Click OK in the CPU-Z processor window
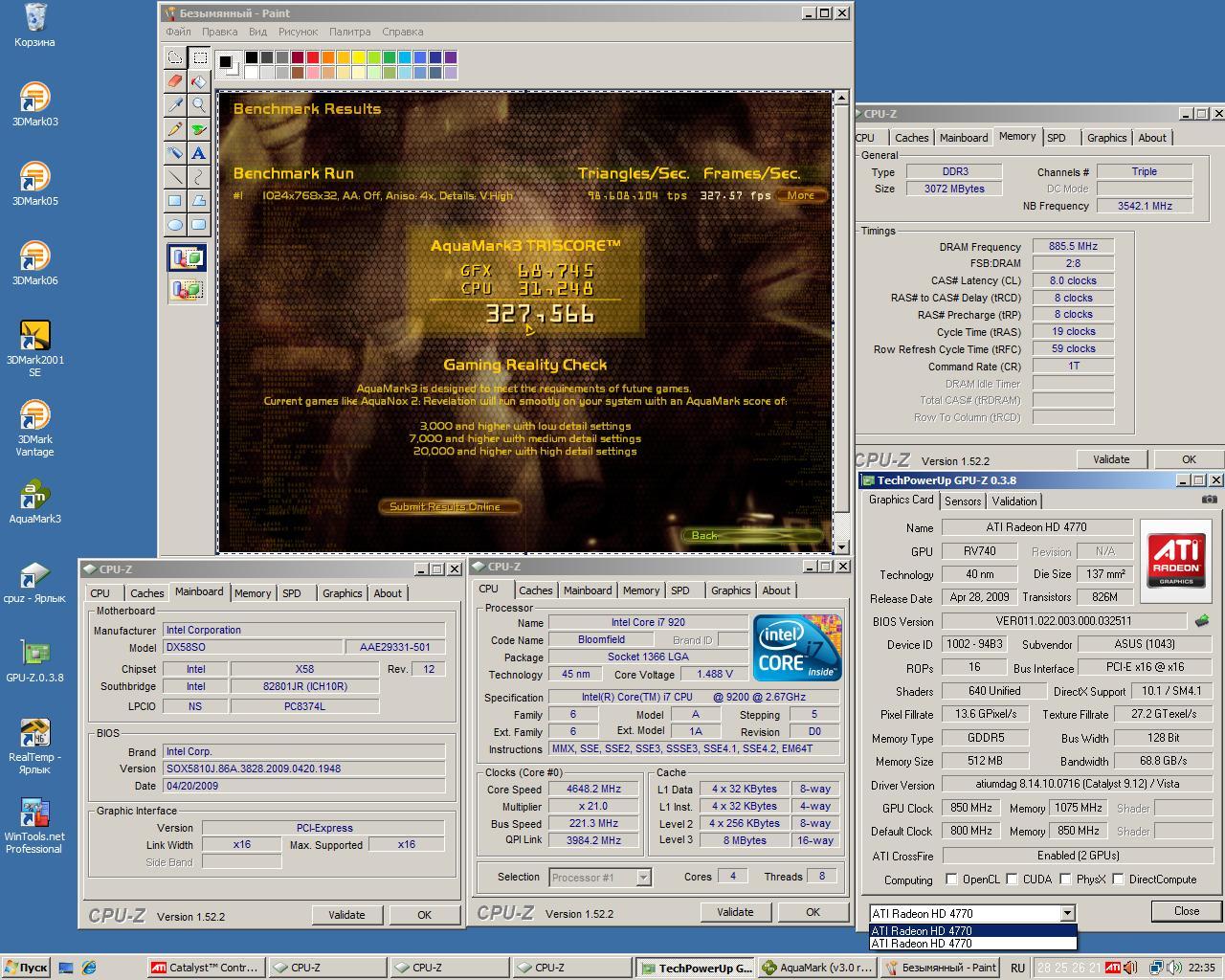This screenshot has height=980, width=1225. click(x=813, y=912)
